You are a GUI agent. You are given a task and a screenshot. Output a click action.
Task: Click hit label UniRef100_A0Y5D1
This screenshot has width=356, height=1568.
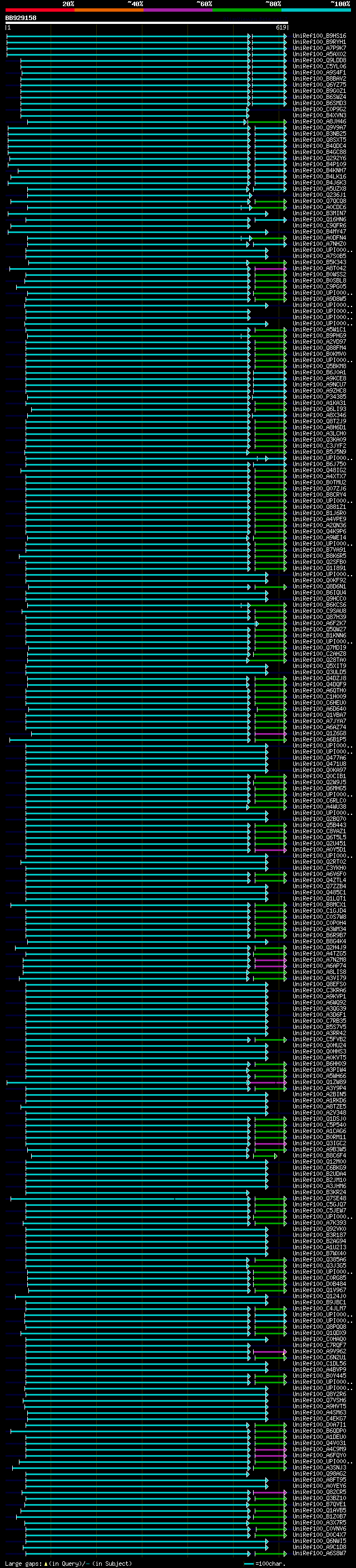pos(319,850)
